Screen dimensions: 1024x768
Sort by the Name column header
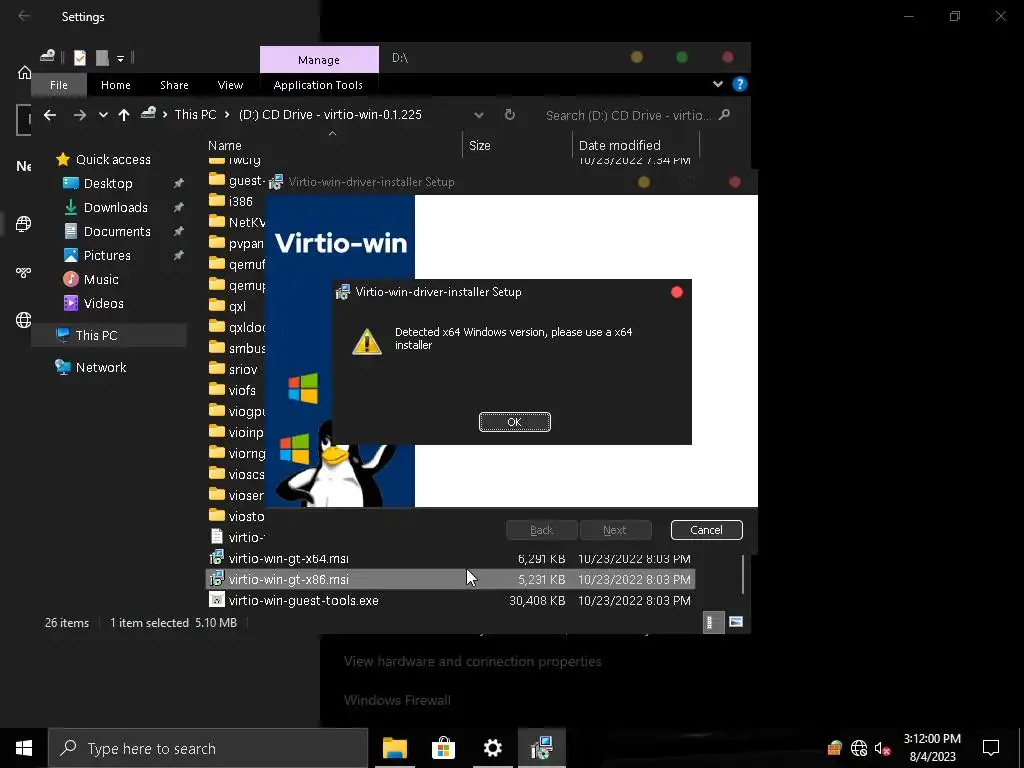225,146
